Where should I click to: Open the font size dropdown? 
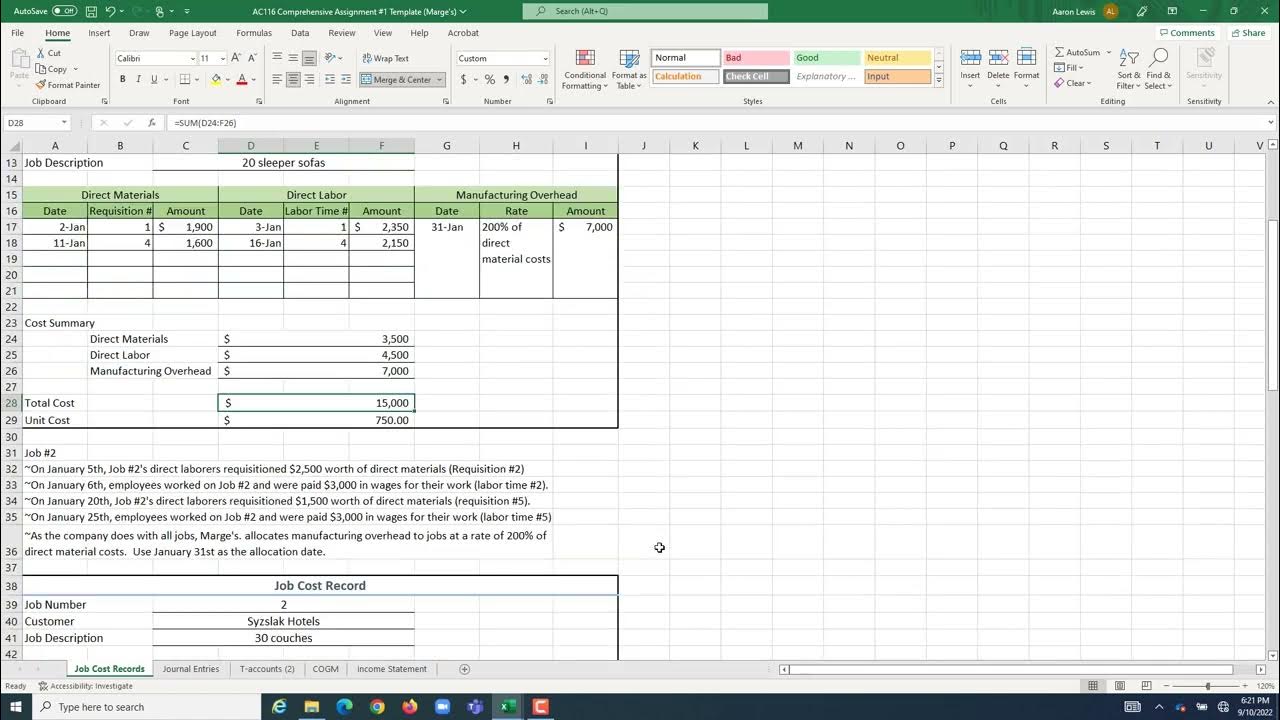221,58
